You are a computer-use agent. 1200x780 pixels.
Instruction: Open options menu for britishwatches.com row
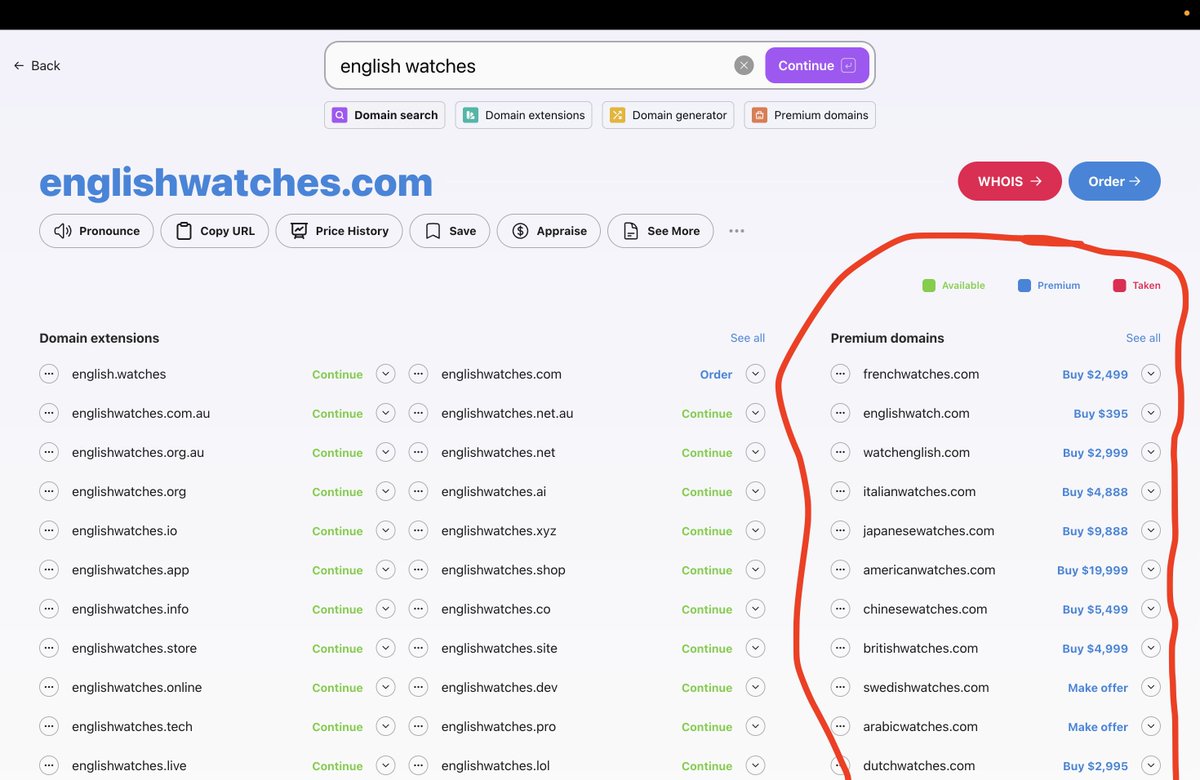coord(840,648)
